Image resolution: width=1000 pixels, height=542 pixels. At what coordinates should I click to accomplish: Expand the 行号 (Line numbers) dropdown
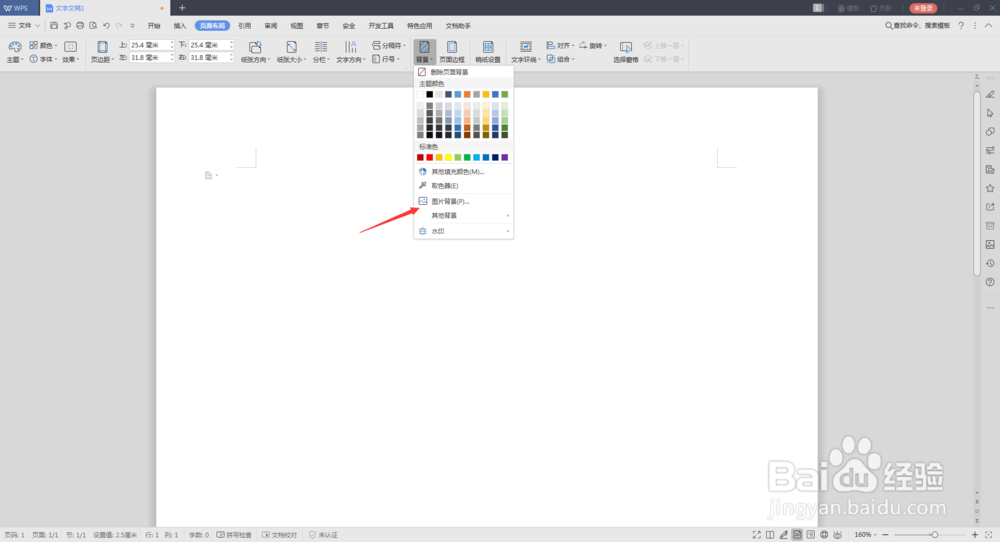386,59
